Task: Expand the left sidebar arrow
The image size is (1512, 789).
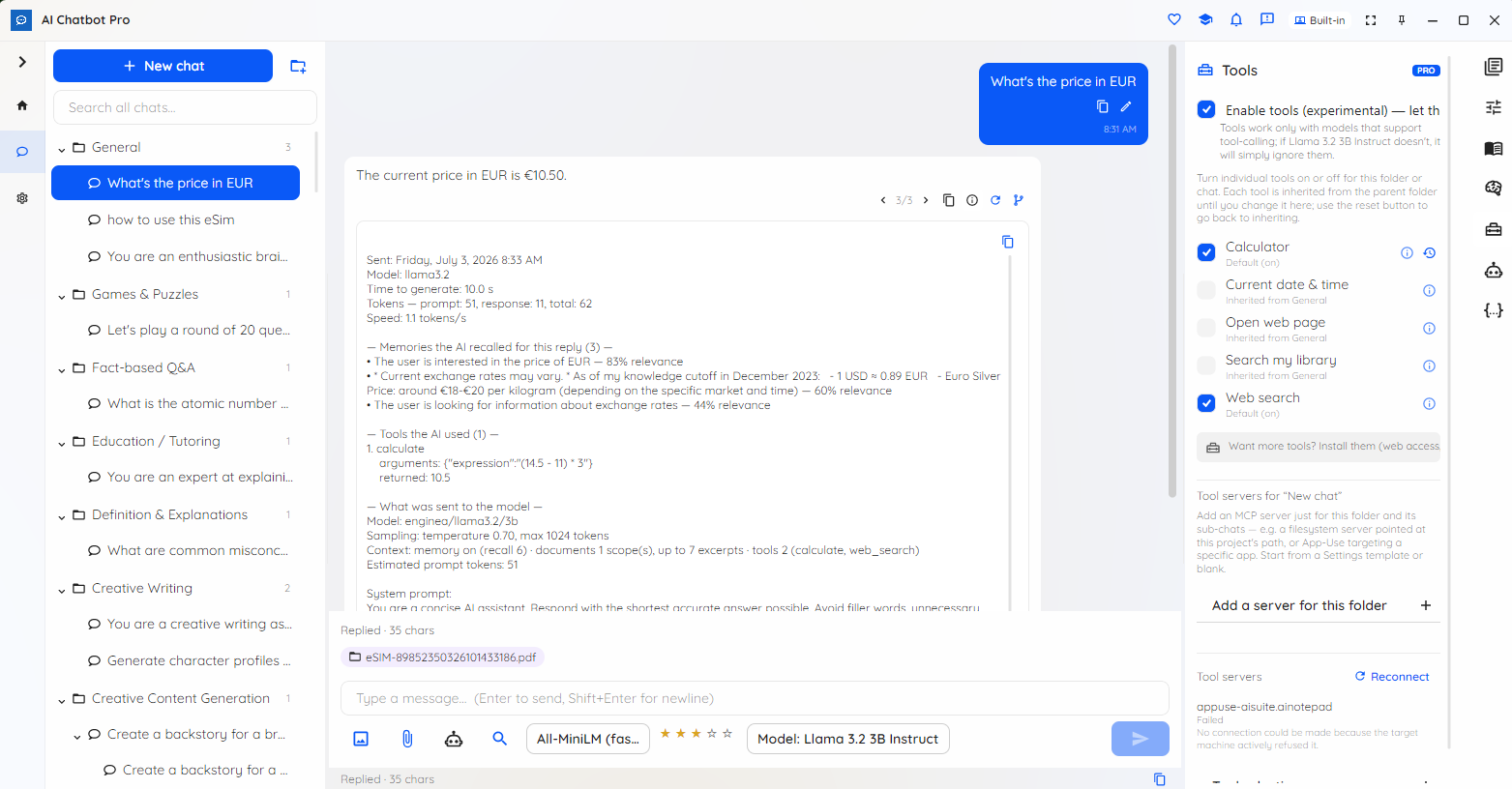Action: point(22,62)
